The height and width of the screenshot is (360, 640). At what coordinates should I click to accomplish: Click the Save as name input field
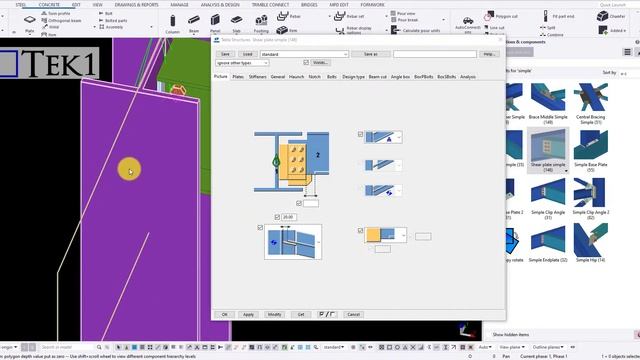[x=435, y=54]
